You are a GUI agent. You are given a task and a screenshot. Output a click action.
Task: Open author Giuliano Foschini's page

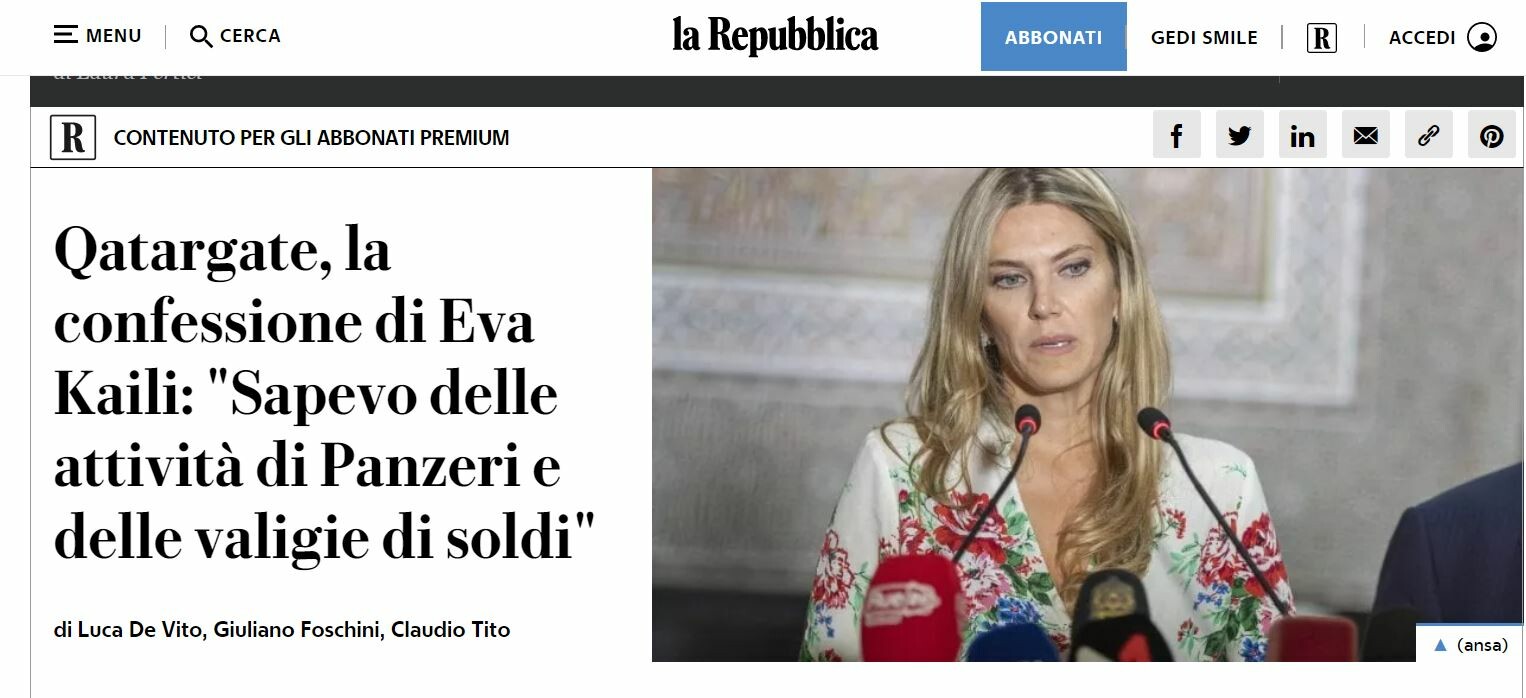pyautogui.click(x=297, y=630)
